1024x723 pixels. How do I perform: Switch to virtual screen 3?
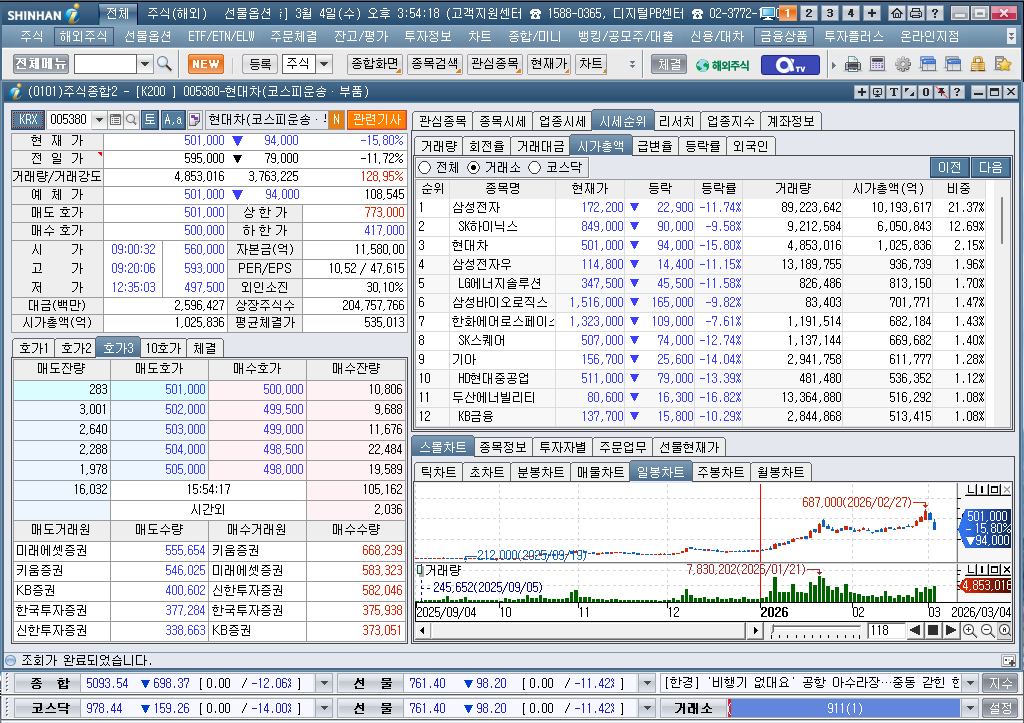829,13
